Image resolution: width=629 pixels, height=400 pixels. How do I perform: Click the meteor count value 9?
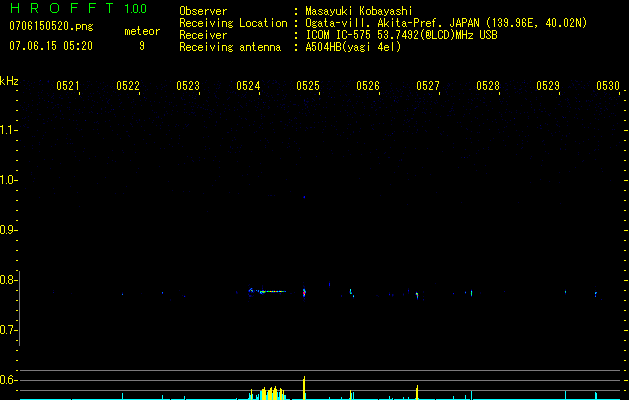pos(142,46)
